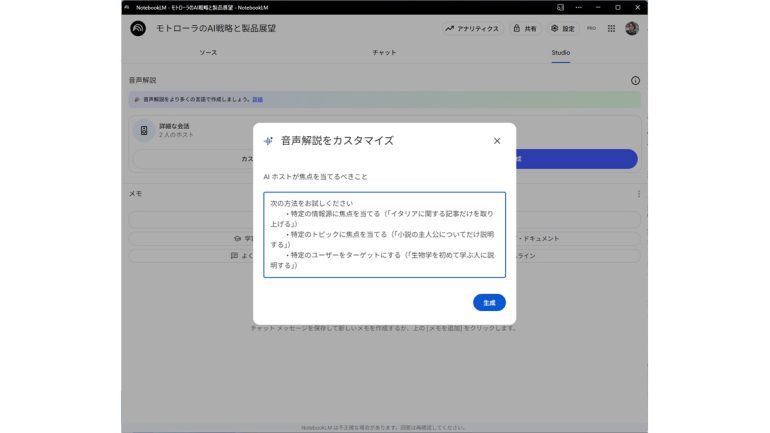Viewport: 770px width, 433px height.
Task: Focus the AI host focus text field
Action: pos(385,235)
